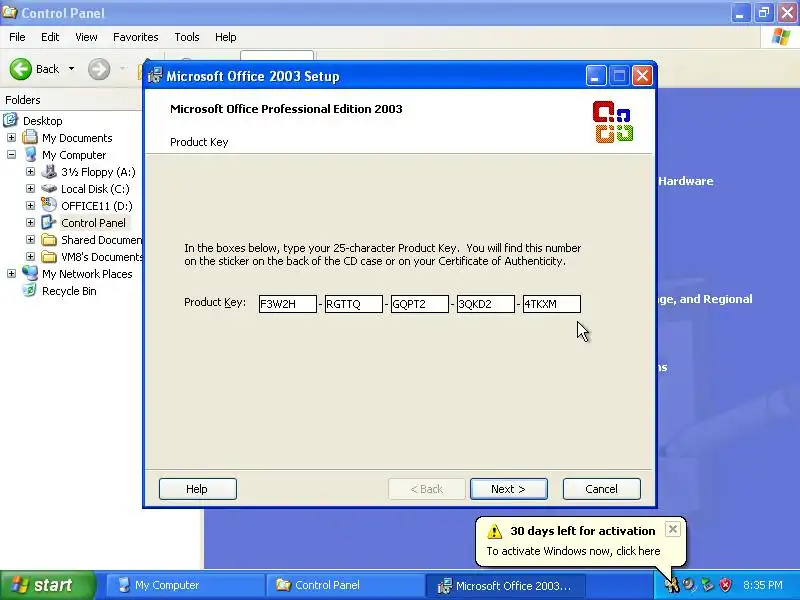Click the My Network Places icon

30,273
